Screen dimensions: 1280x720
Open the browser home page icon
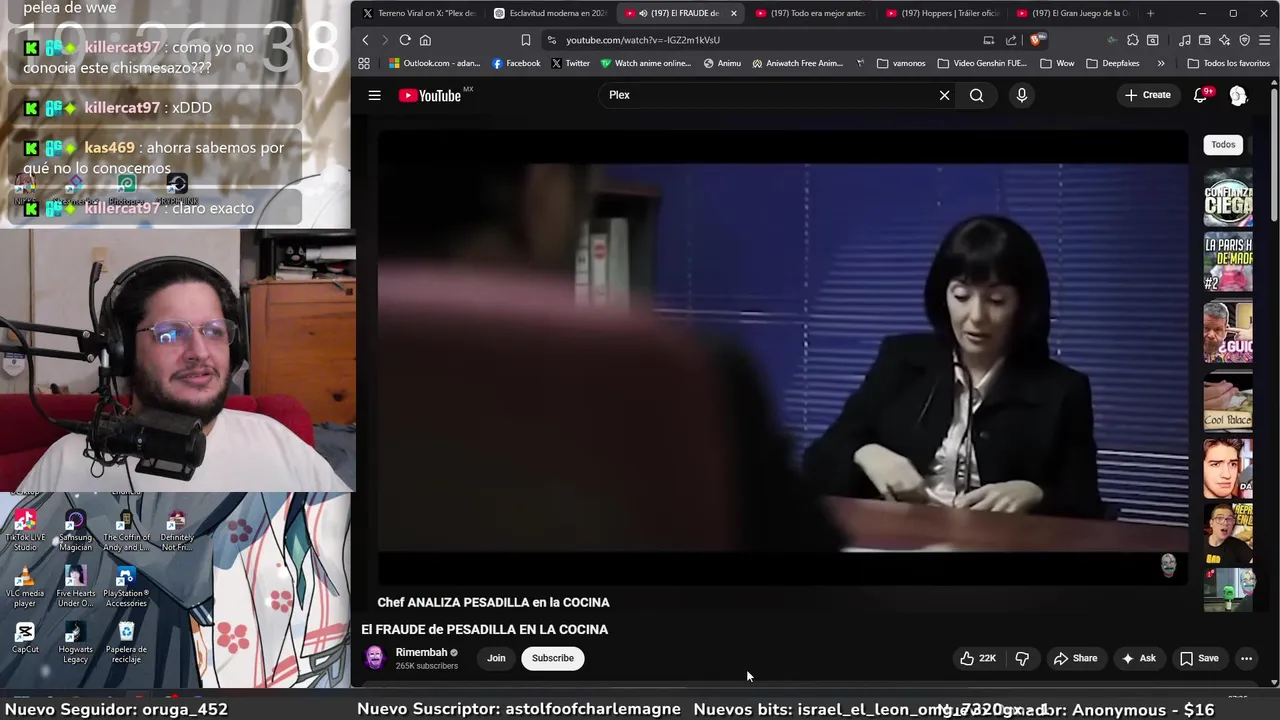click(x=425, y=40)
